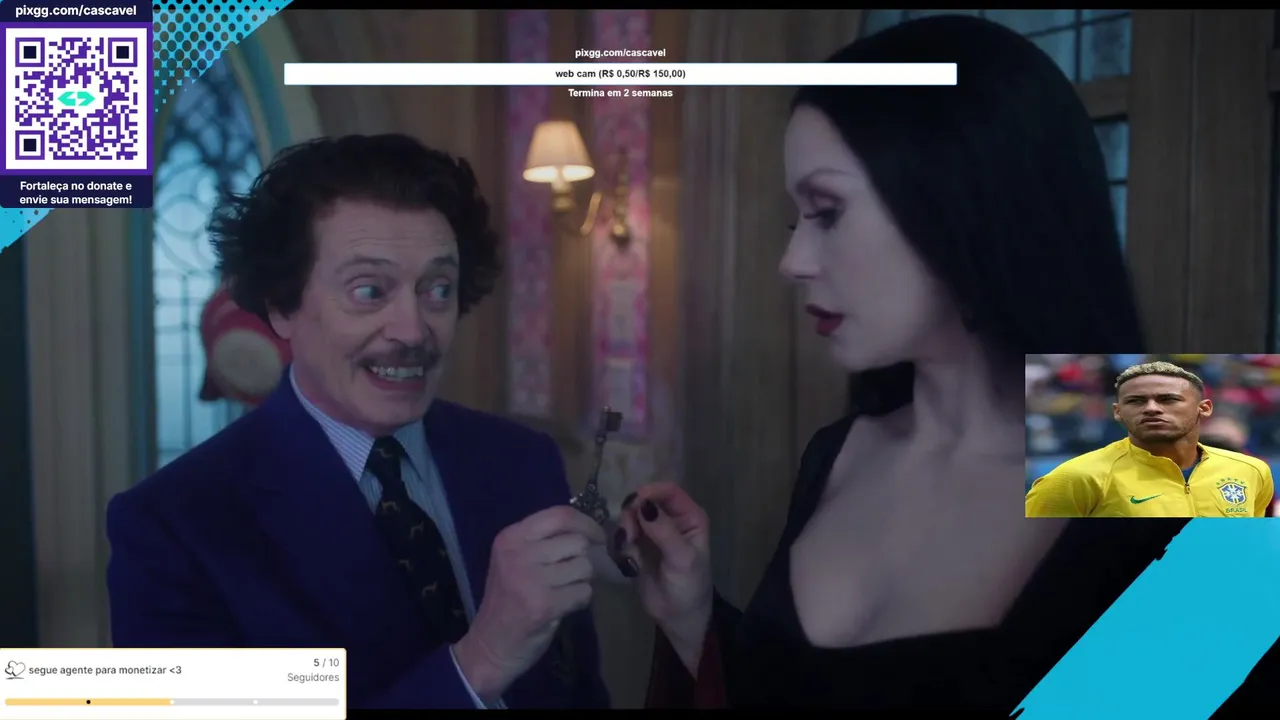This screenshot has width=1280, height=720.
Task: Click the yellow follower goal progress bar
Action: (x=172, y=702)
